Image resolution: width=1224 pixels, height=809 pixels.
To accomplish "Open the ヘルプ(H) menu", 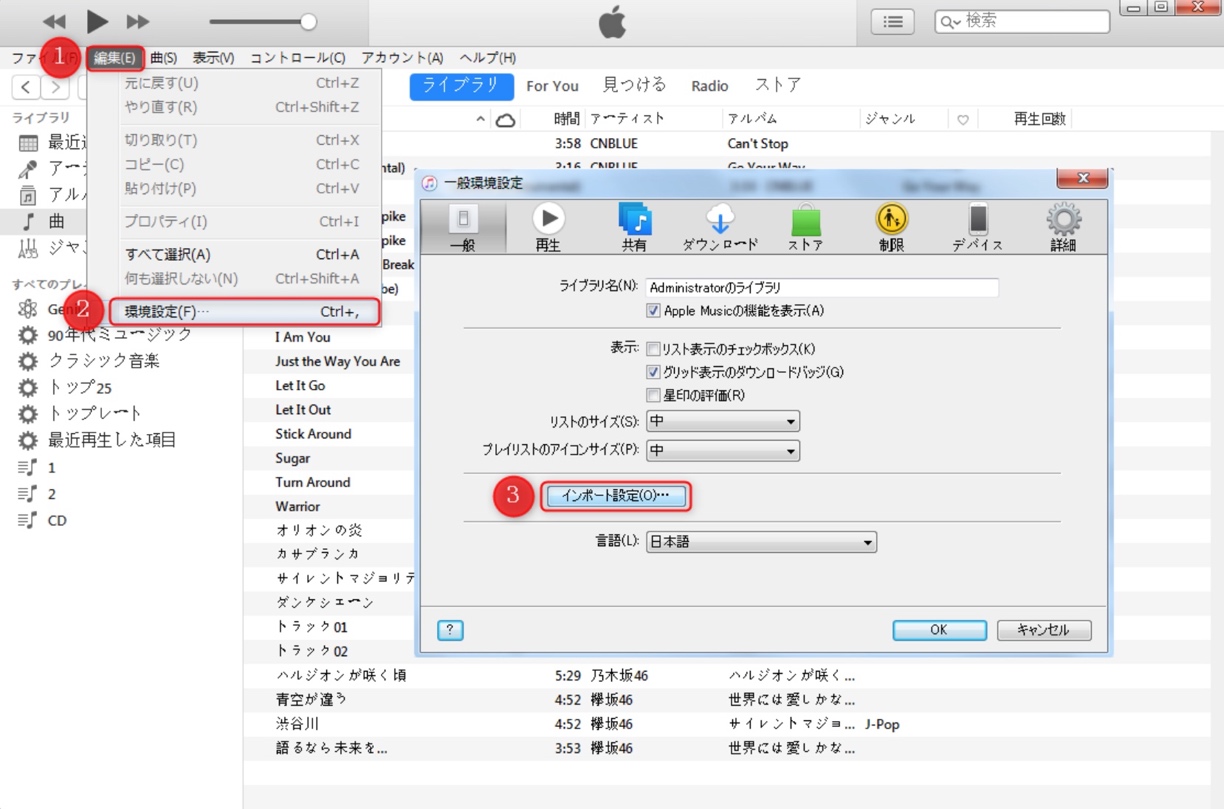I will pos(488,58).
